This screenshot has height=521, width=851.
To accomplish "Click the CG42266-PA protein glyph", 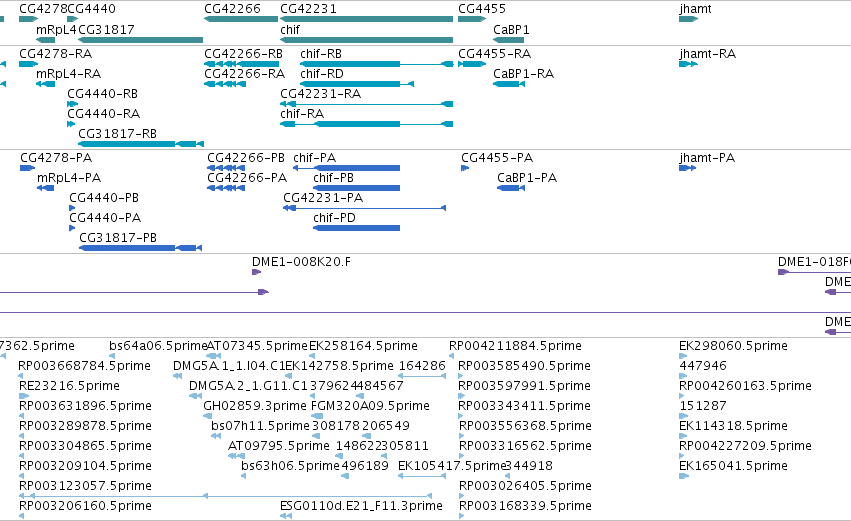I will point(226,188).
